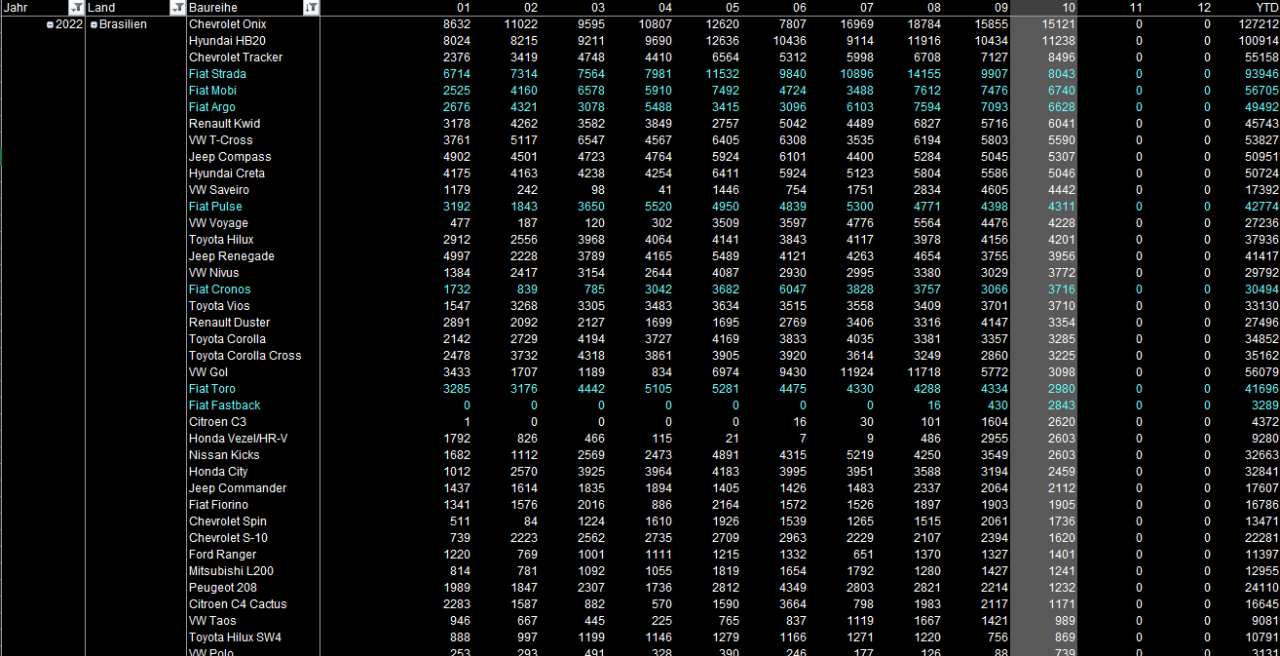Select the Jeep Compass row label
Image resolution: width=1280 pixels, height=656 pixels.
(230, 157)
